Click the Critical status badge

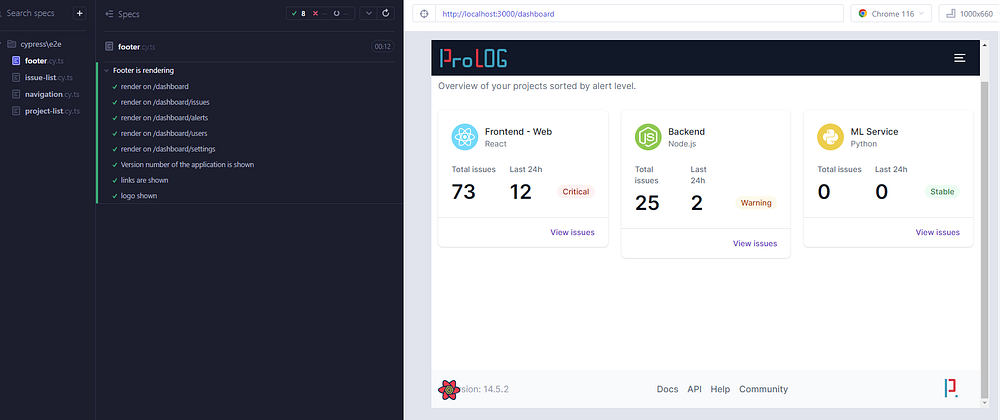[x=576, y=191]
